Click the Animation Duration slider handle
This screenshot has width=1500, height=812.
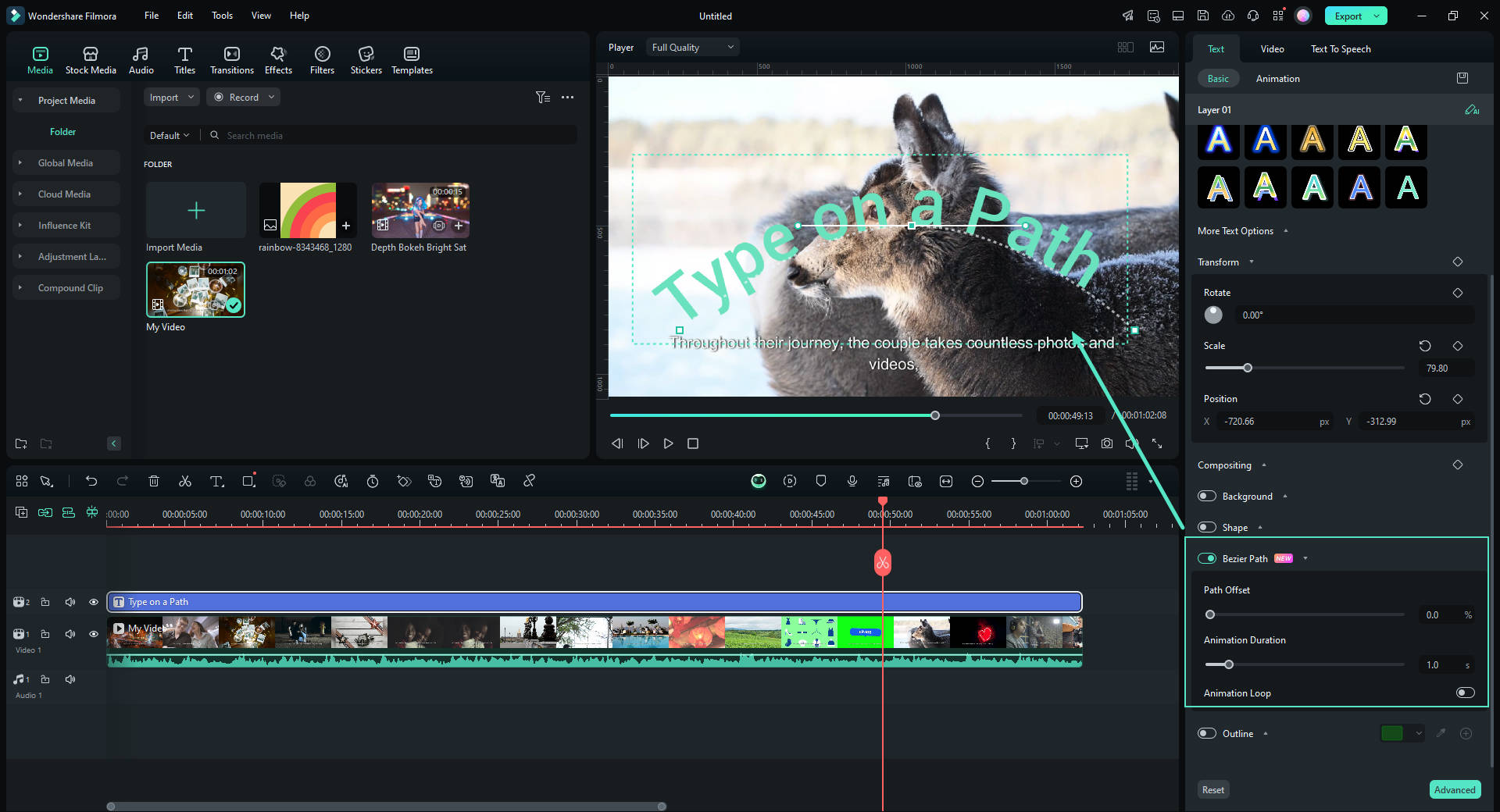pos(1229,664)
